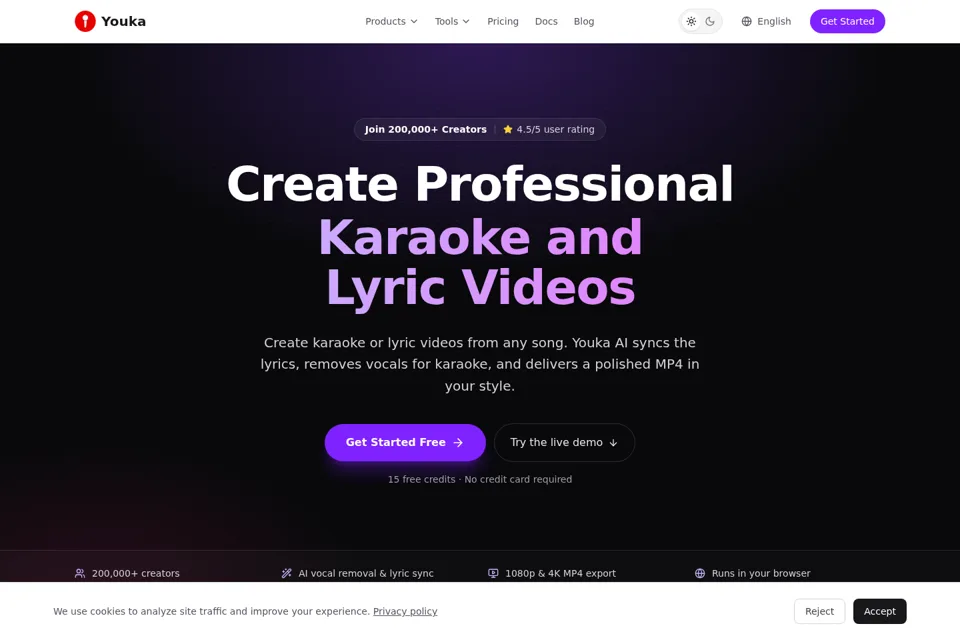Click the 15 free credits note text
This screenshot has height=640, width=960.
(x=479, y=479)
